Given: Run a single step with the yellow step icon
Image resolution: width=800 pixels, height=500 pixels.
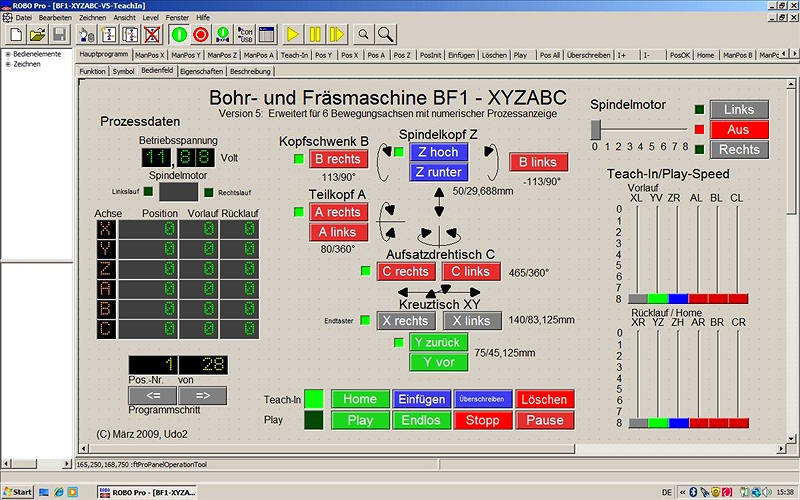Looking at the screenshot, I should pyautogui.click(x=337, y=35).
